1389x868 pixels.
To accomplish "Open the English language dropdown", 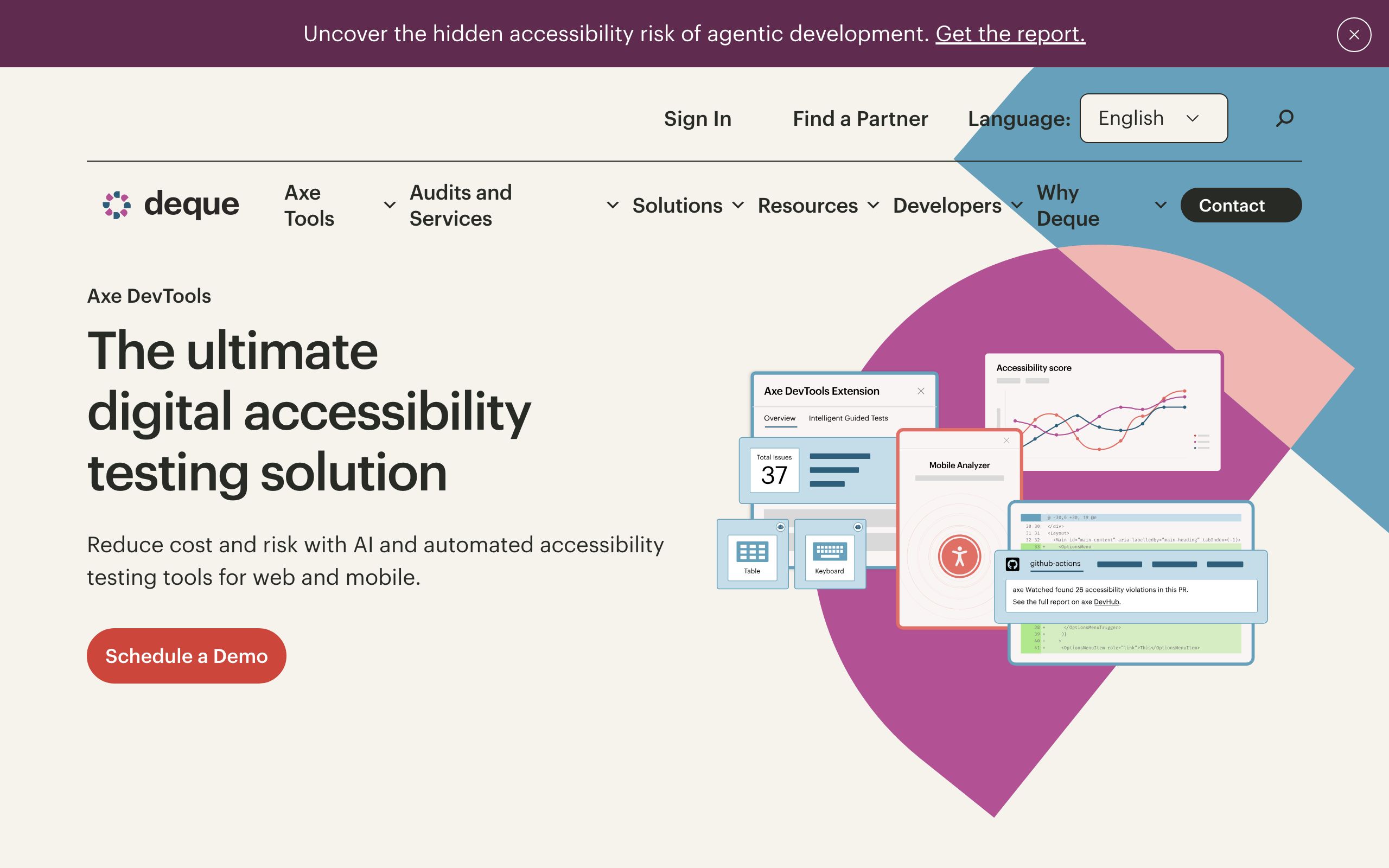I will tap(1153, 118).
